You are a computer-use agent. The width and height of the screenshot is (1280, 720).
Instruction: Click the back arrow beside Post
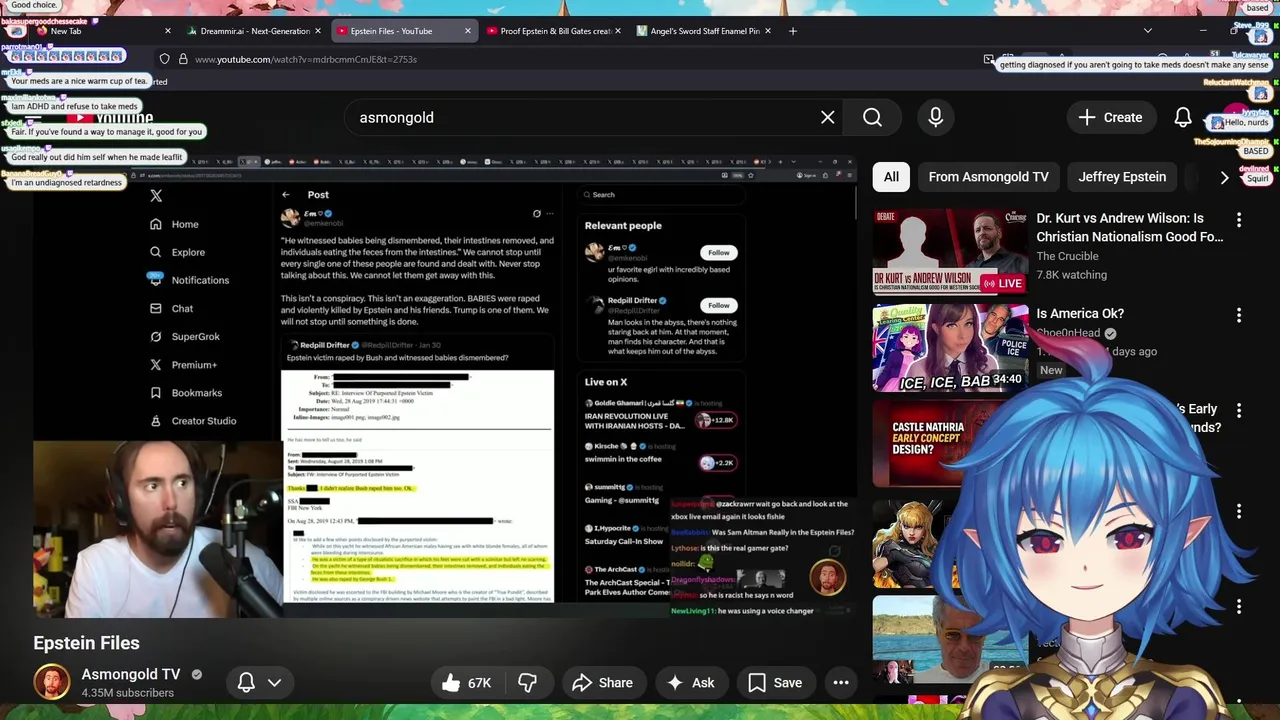286,195
